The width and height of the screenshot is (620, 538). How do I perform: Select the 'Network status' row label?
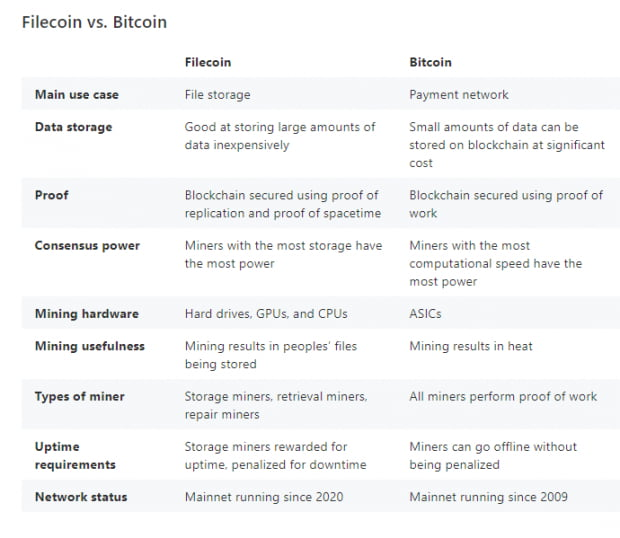click(x=83, y=497)
